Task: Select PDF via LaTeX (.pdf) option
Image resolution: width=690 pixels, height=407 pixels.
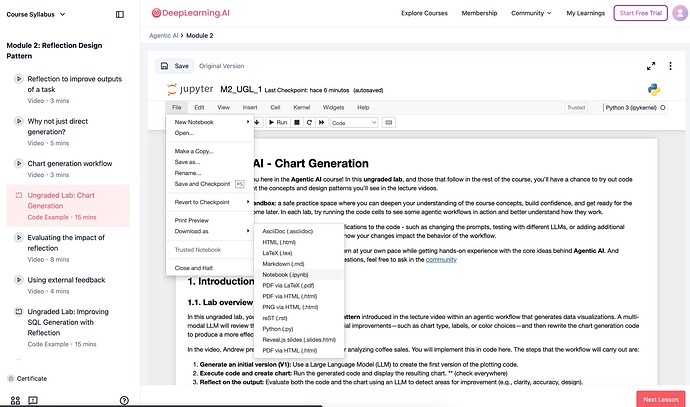Action: point(299,285)
